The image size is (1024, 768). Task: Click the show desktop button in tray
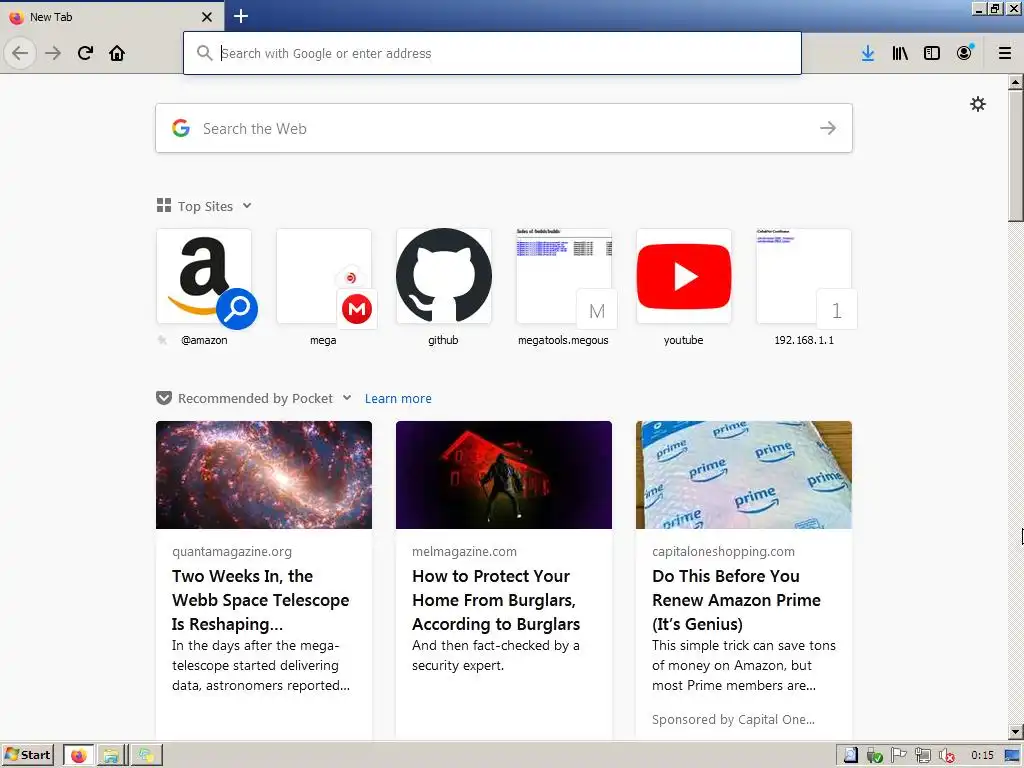[x=1012, y=756]
